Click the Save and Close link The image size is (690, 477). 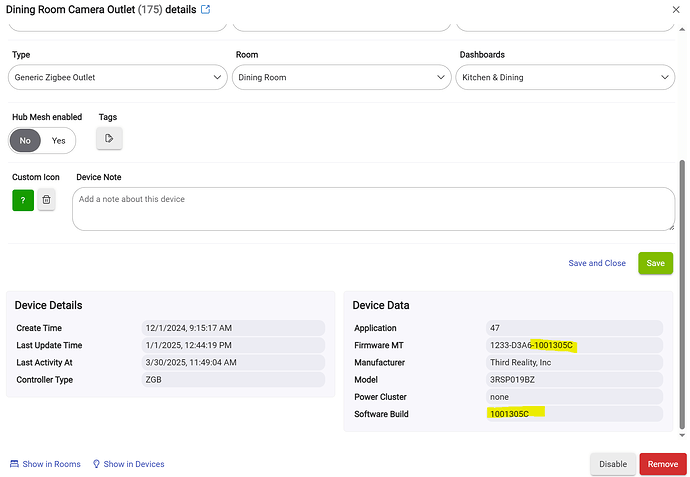pos(597,263)
